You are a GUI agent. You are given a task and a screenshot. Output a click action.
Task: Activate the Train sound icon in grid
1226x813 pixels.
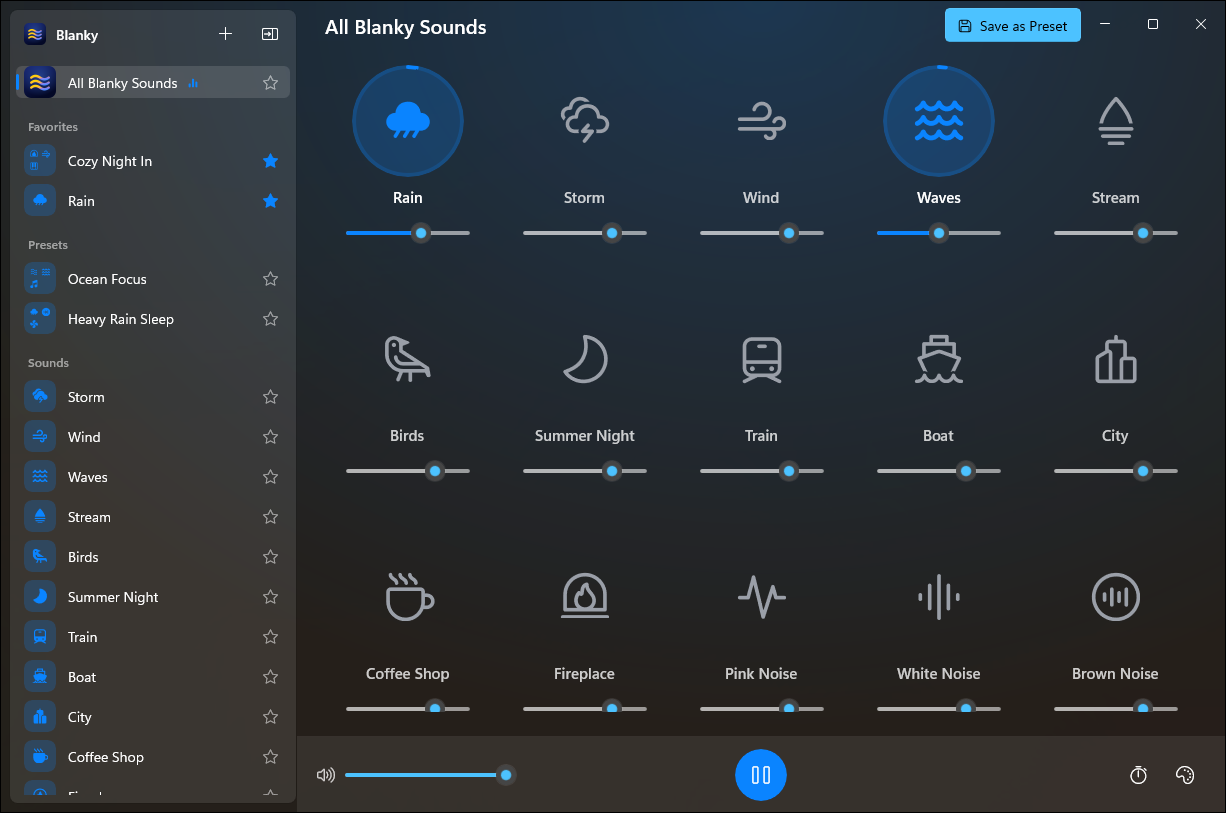coord(761,359)
